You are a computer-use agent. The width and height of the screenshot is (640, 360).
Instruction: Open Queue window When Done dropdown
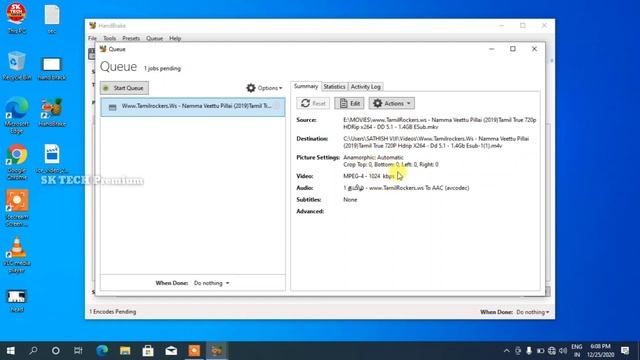(211, 283)
